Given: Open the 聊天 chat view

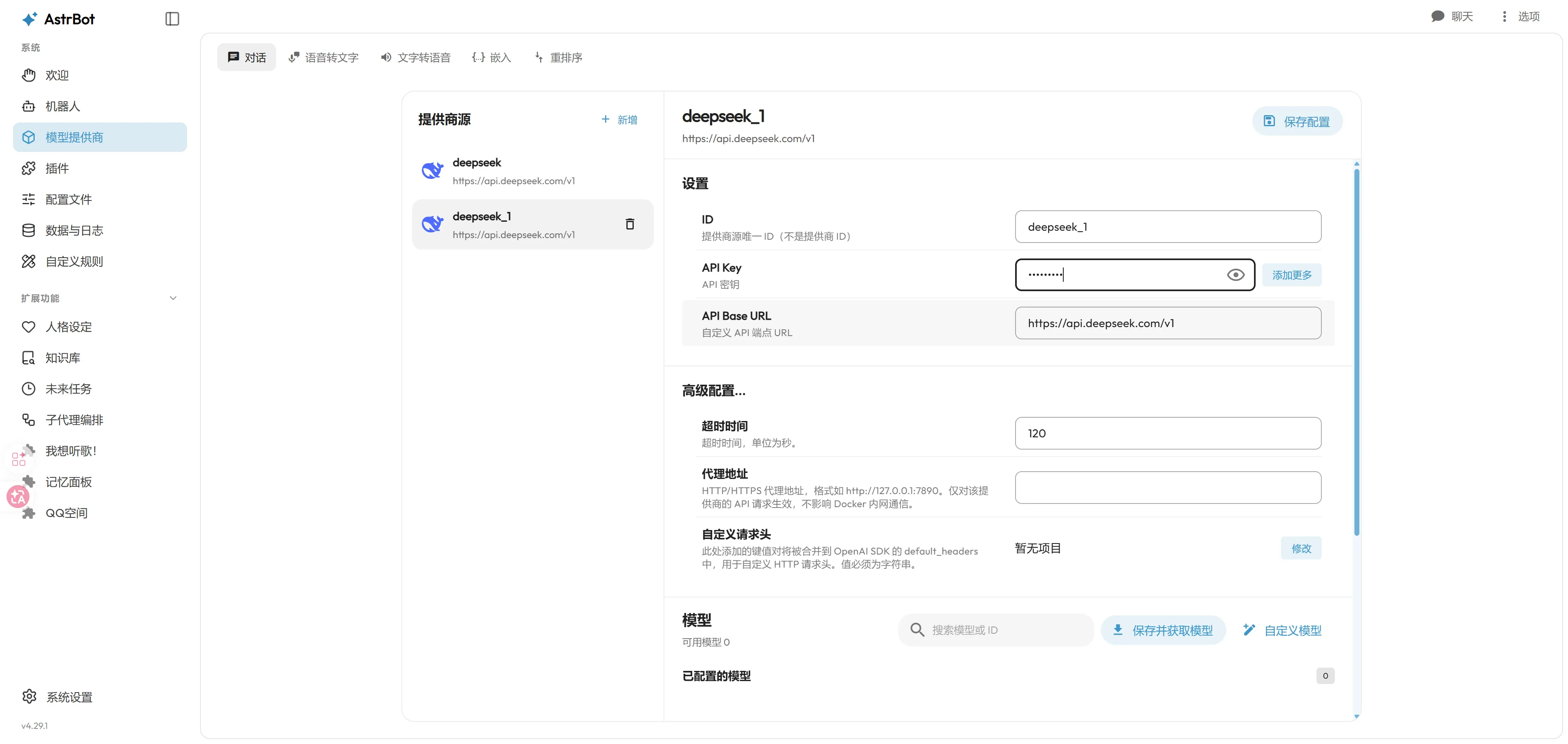Looking at the screenshot, I should (x=1452, y=16).
